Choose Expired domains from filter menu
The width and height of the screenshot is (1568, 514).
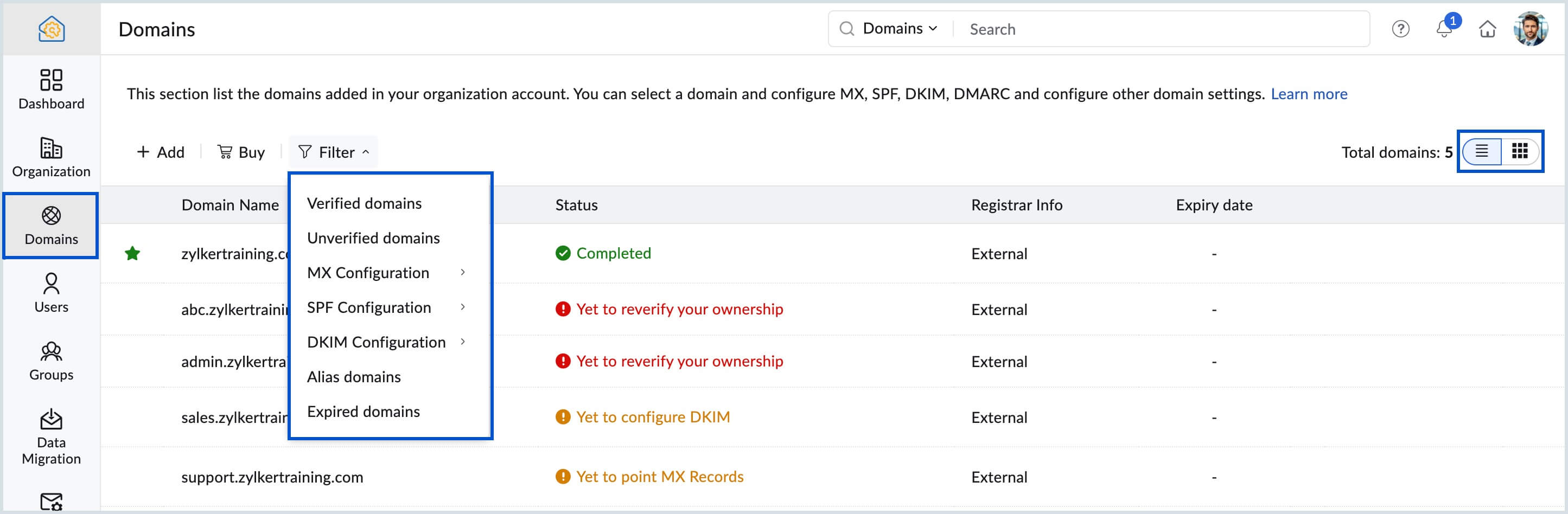tap(364, 411)
